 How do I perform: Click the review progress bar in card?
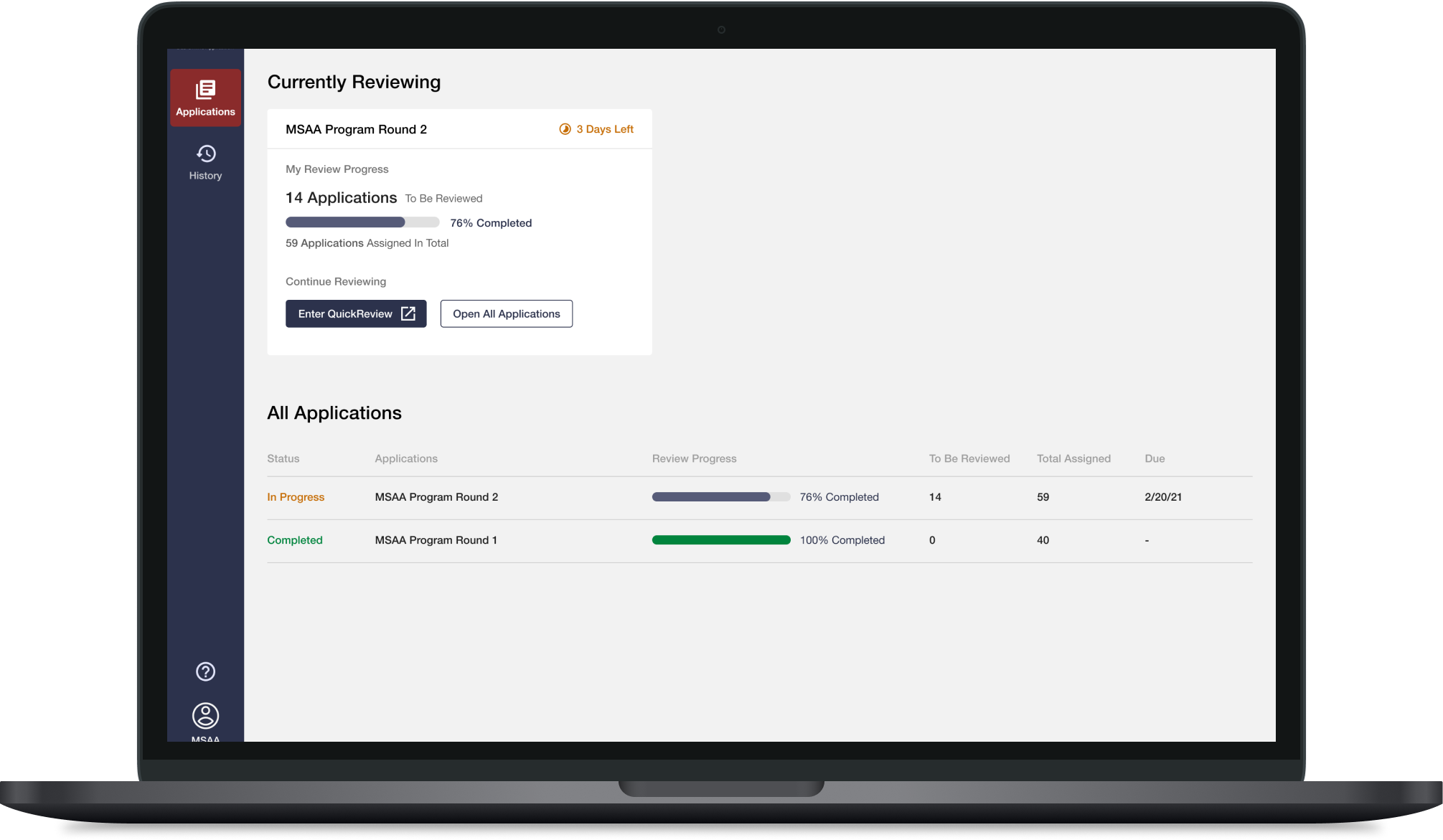click(x=362, y=222)
